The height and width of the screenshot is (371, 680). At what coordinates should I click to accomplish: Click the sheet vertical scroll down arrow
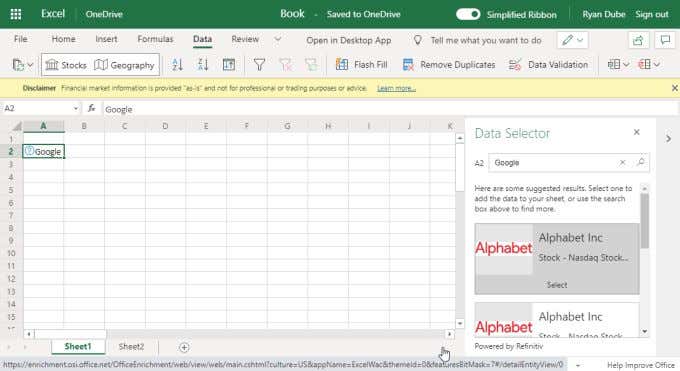point(460,324)
